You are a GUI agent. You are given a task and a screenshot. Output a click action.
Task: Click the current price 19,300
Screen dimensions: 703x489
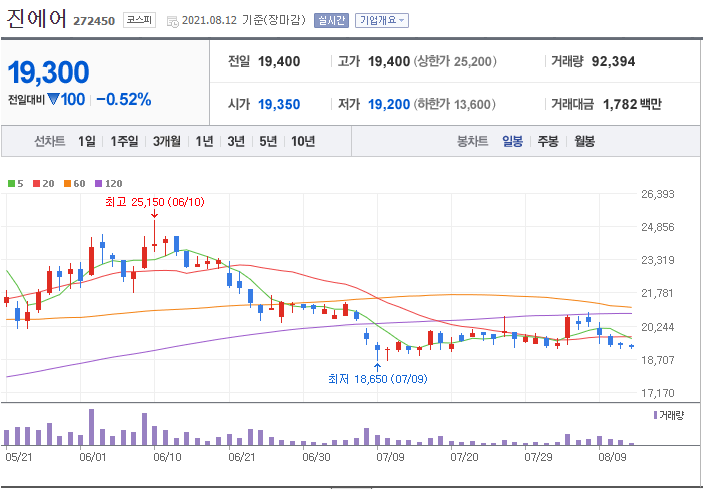click(48, 72)
